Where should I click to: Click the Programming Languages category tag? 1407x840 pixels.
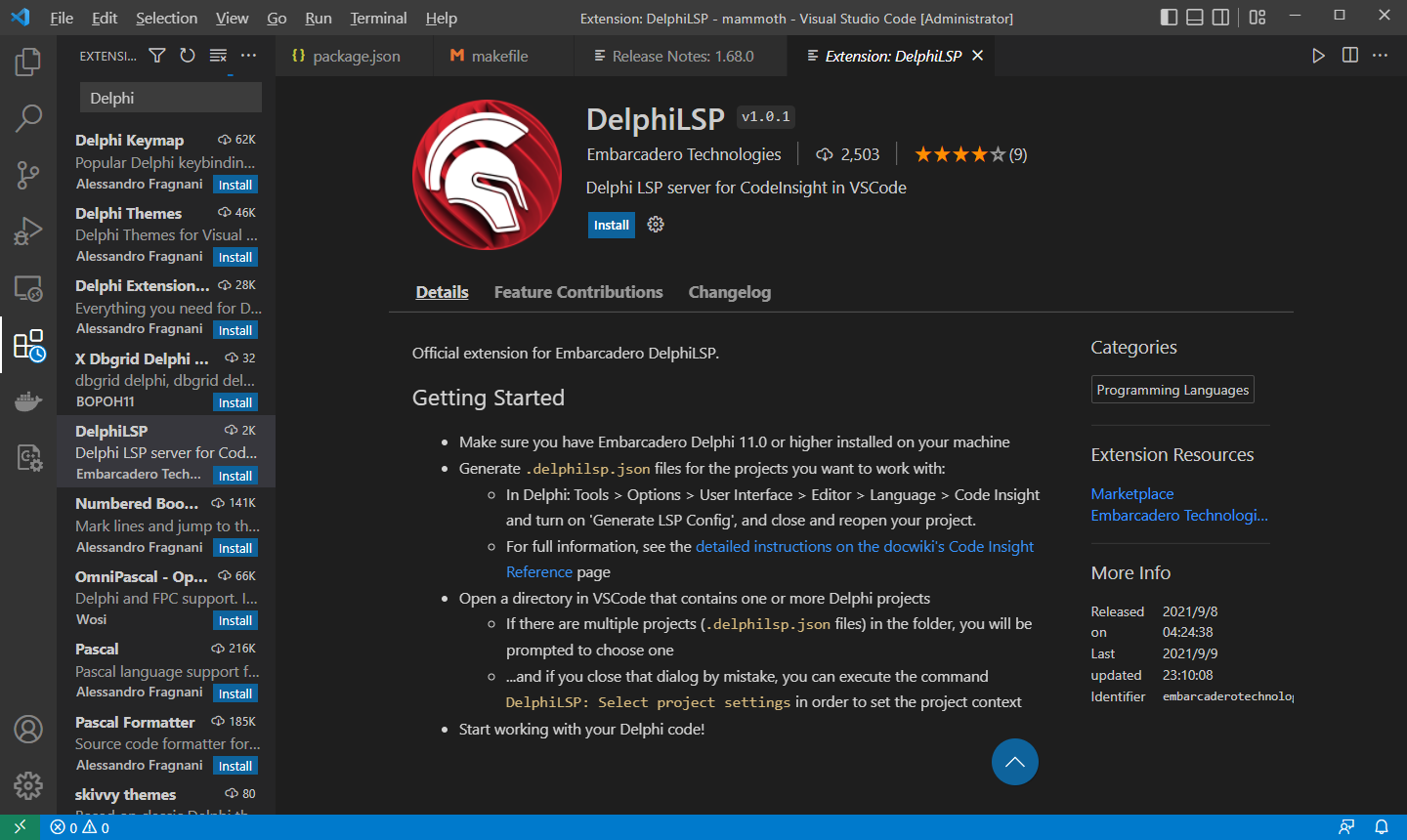click(x=1172, y=390)
